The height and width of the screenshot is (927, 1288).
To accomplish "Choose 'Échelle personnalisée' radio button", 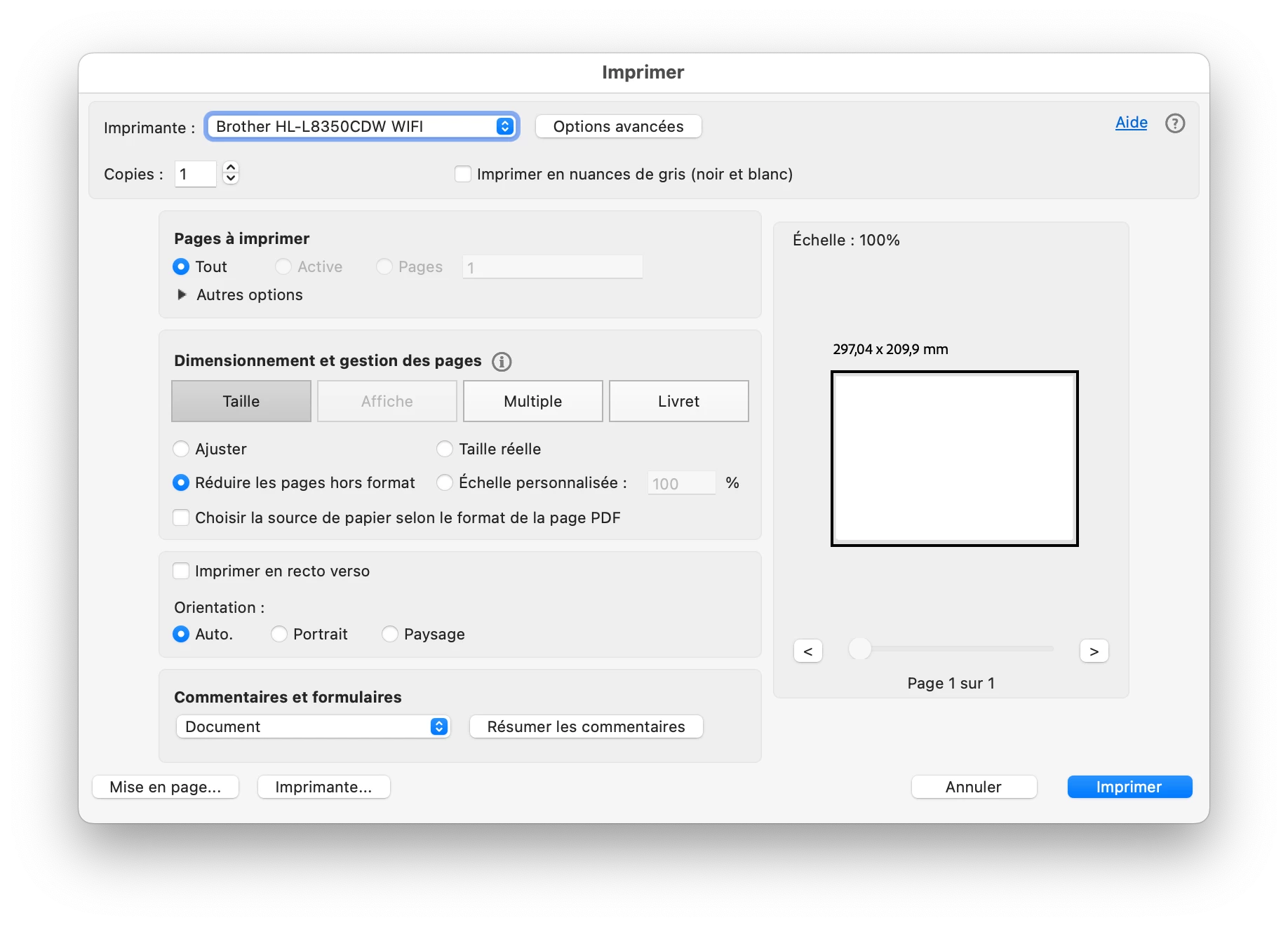I will (x=445, y=482).
